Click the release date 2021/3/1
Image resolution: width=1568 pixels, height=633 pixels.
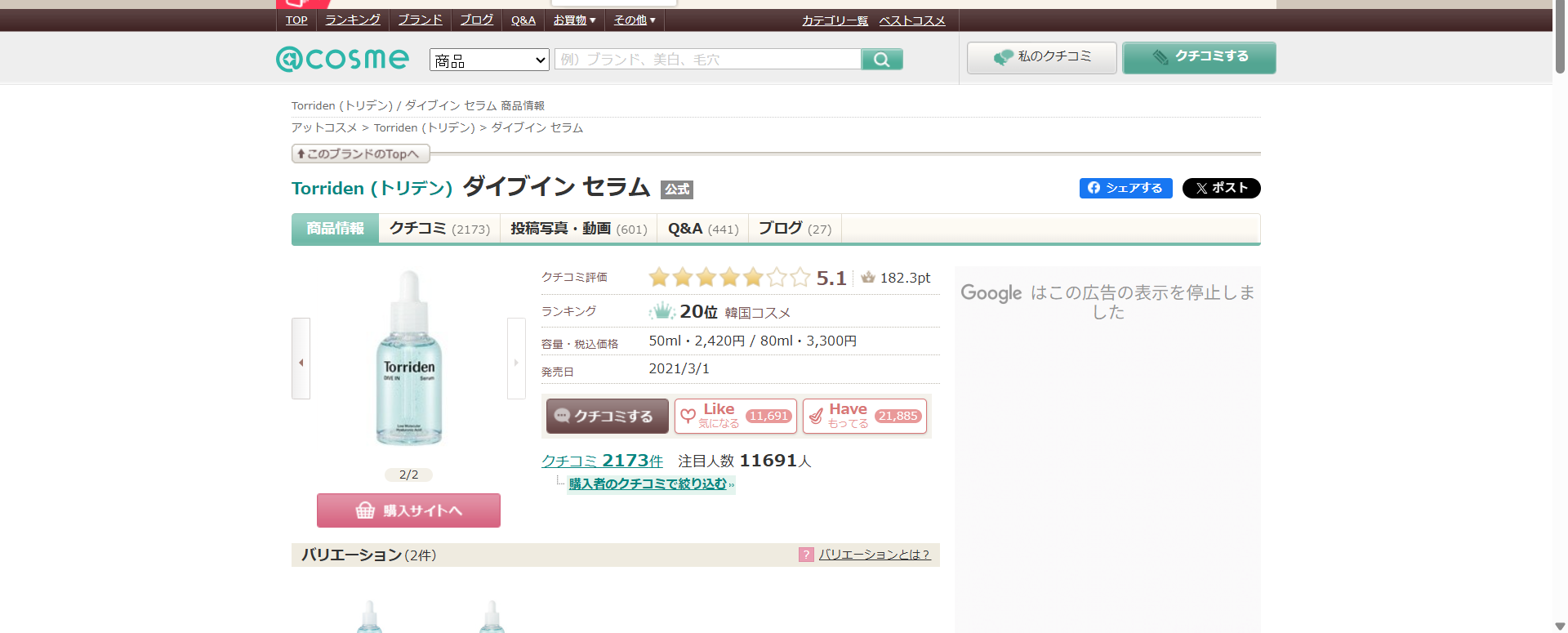click(x=679, y=368)
